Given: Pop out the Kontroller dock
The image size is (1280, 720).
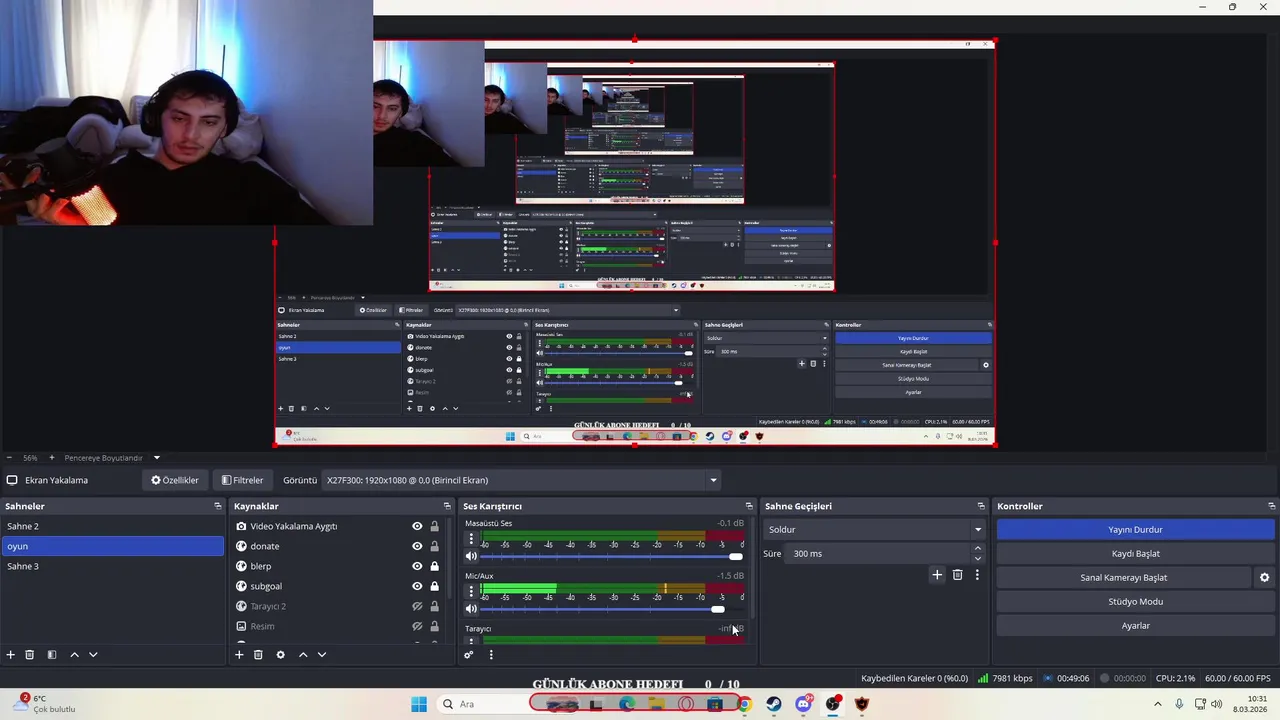Looking at the screenshot, I should (x=1272, y=506).
